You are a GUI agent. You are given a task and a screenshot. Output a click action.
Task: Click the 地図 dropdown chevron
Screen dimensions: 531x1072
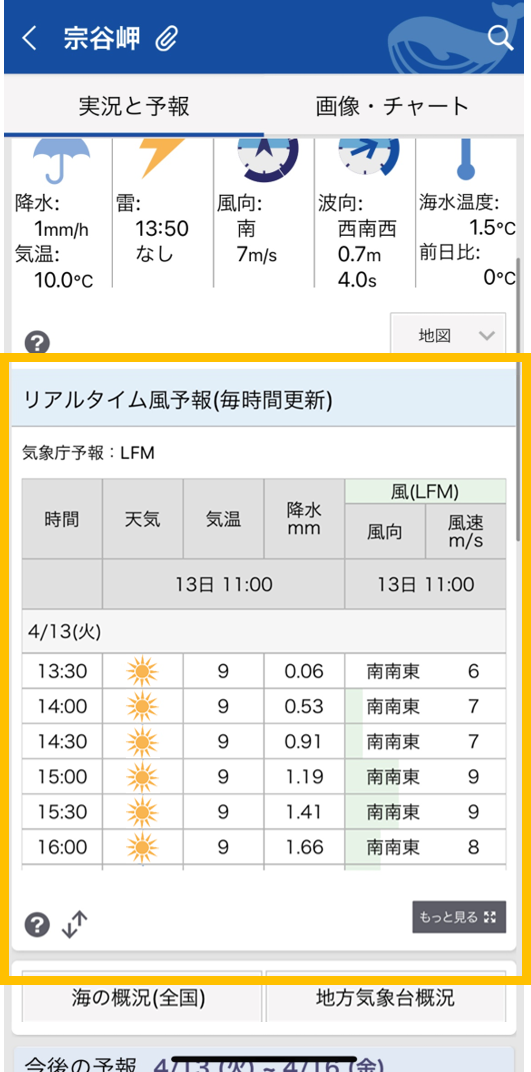point(487,335)
